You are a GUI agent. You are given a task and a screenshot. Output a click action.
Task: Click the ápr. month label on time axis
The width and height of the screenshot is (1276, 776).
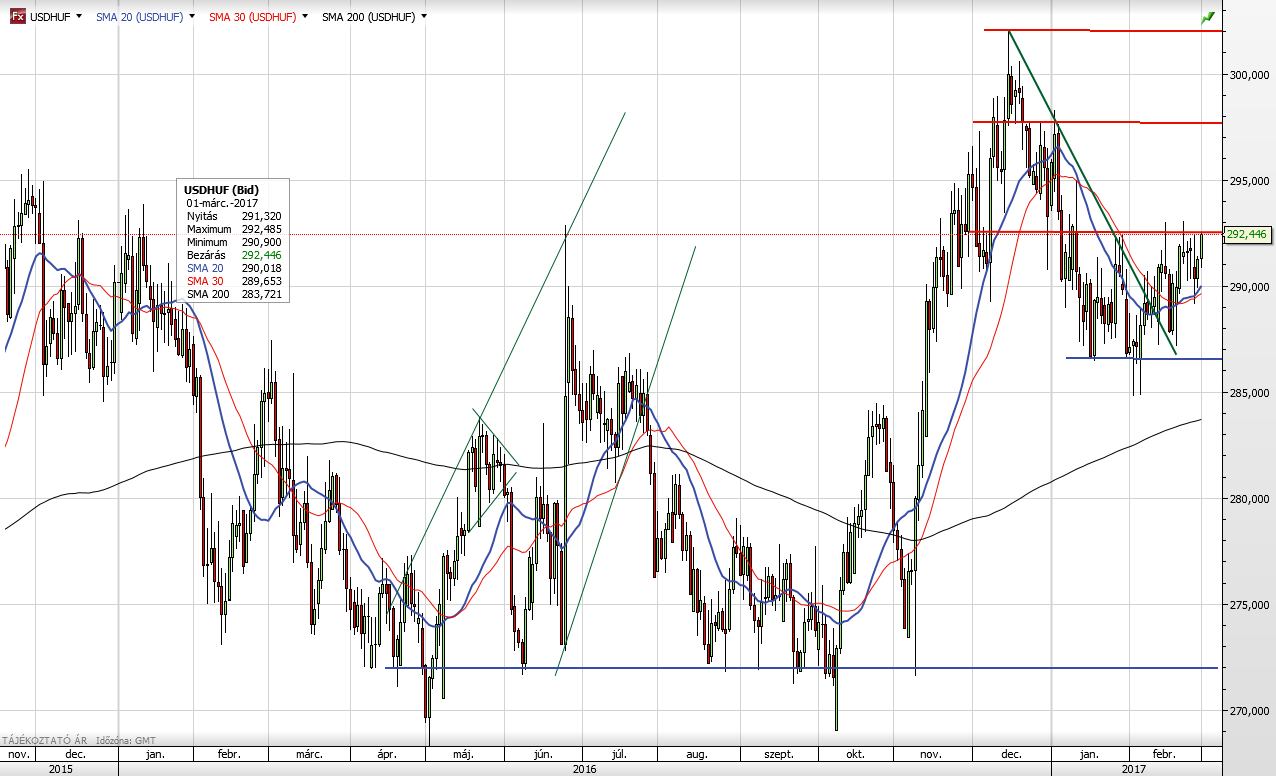[386, 754]
